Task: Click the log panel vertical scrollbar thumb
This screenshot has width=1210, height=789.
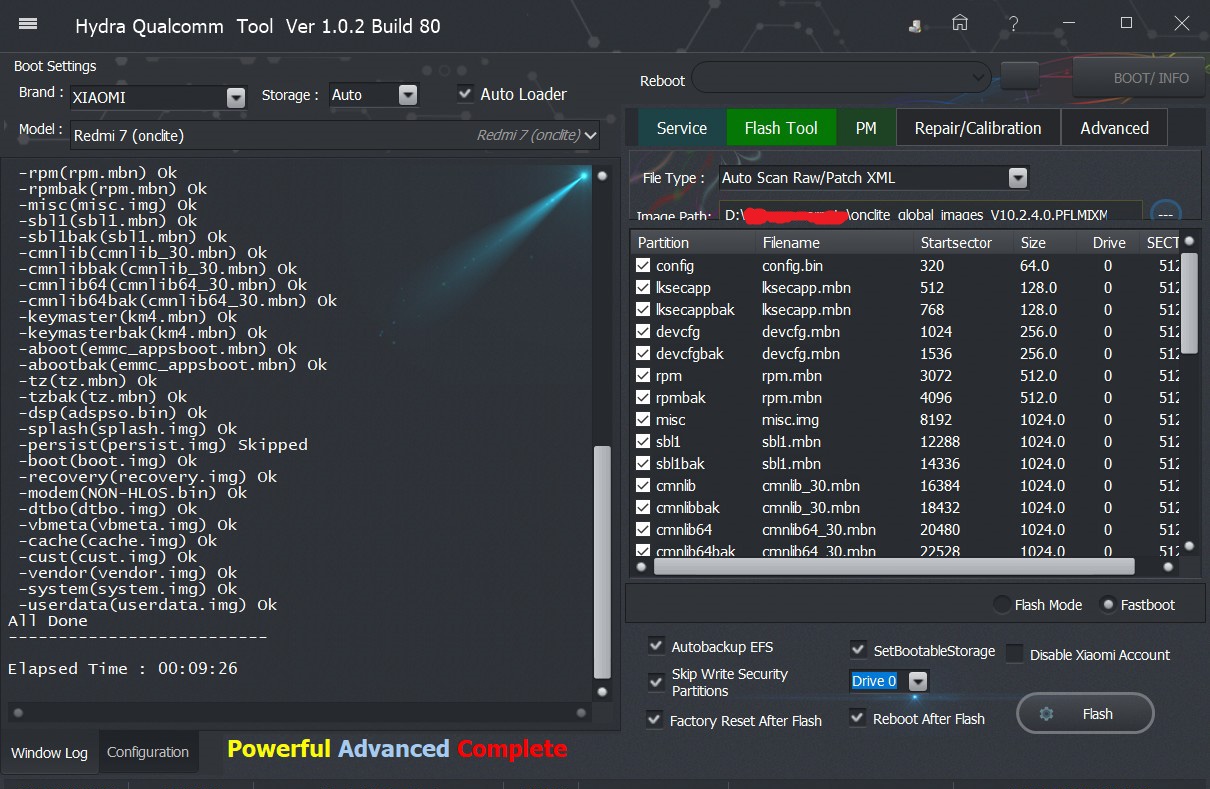Action: [602, 560]
